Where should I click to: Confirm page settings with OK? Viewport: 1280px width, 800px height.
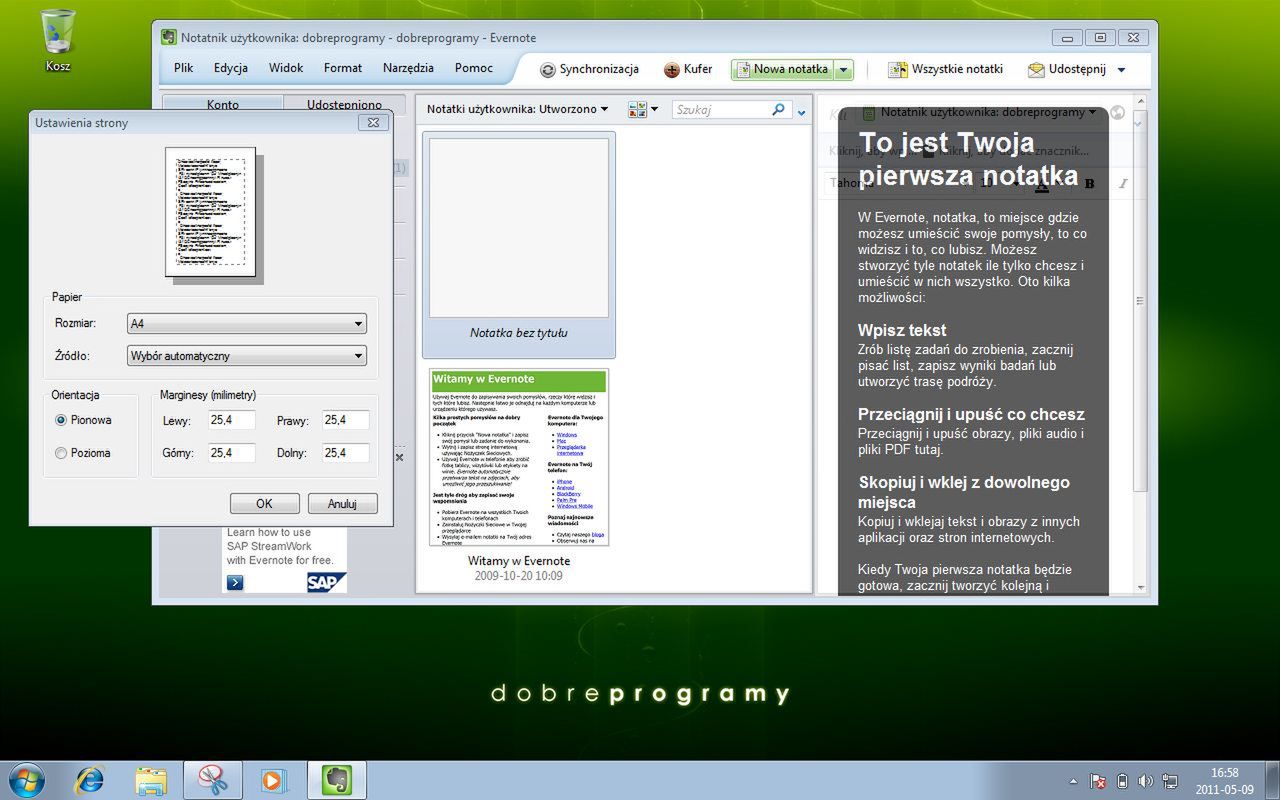tap(264, 503)
